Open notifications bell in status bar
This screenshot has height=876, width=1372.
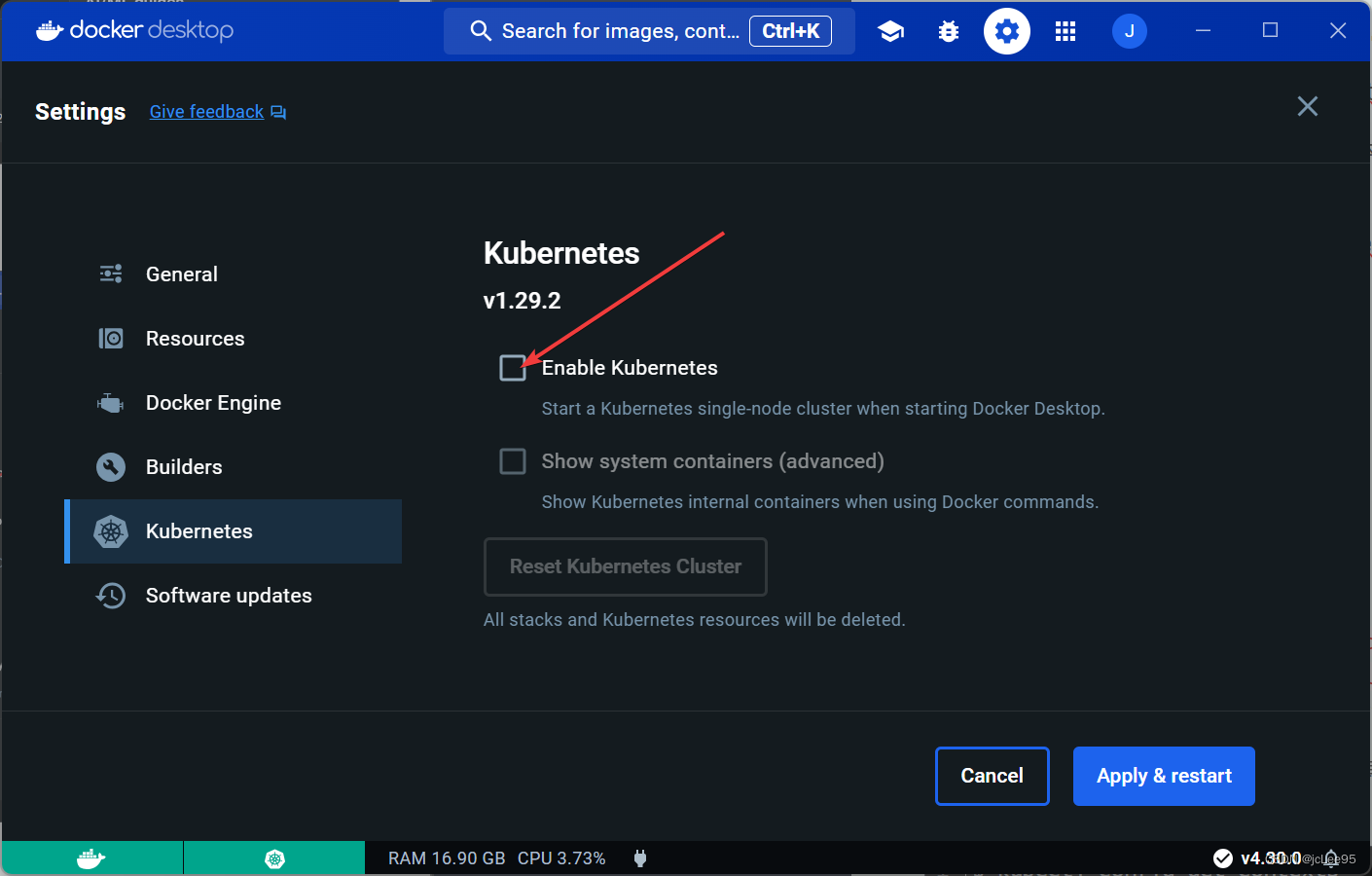click(x=1331, y=858)
